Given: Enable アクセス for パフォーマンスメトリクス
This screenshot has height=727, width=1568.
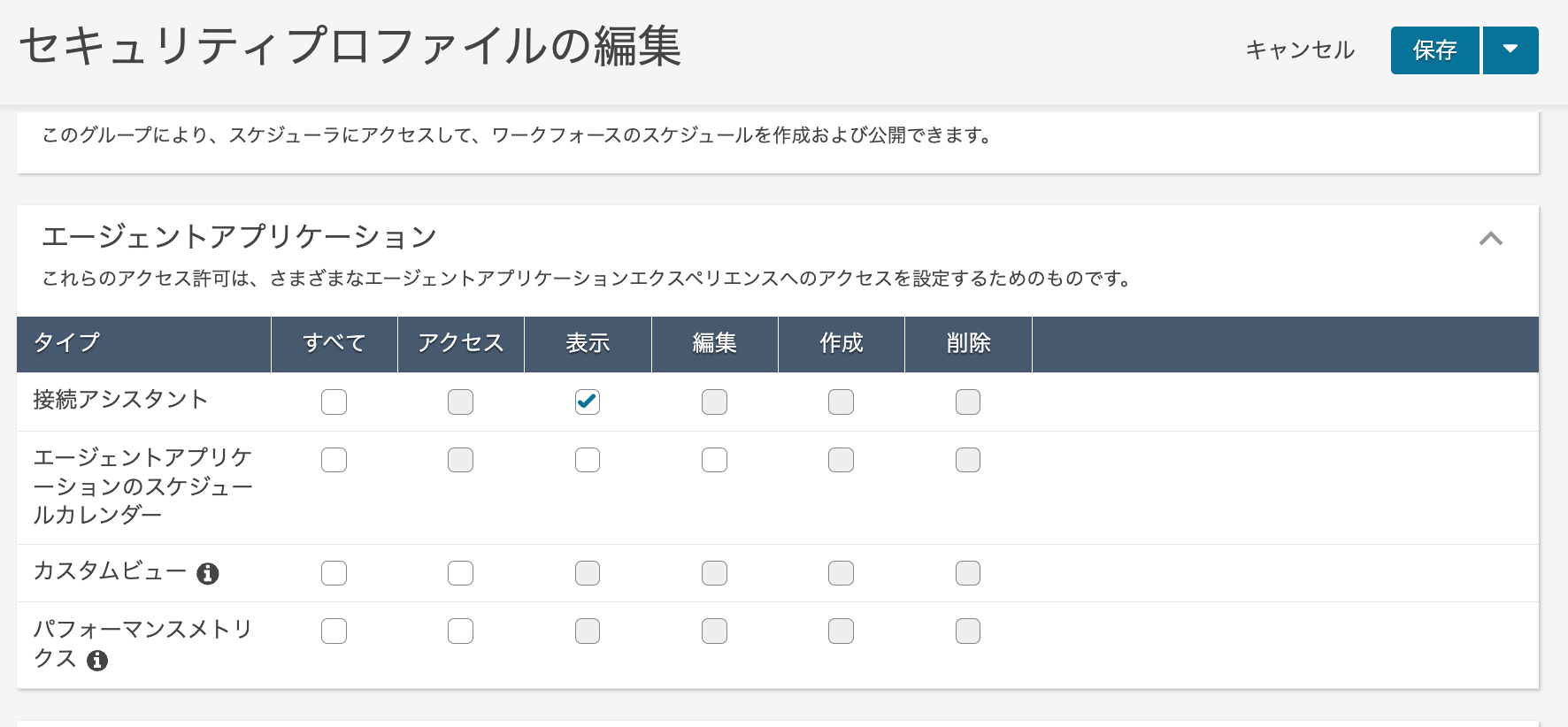Looking at the screenshot, I should click(460, 631).
